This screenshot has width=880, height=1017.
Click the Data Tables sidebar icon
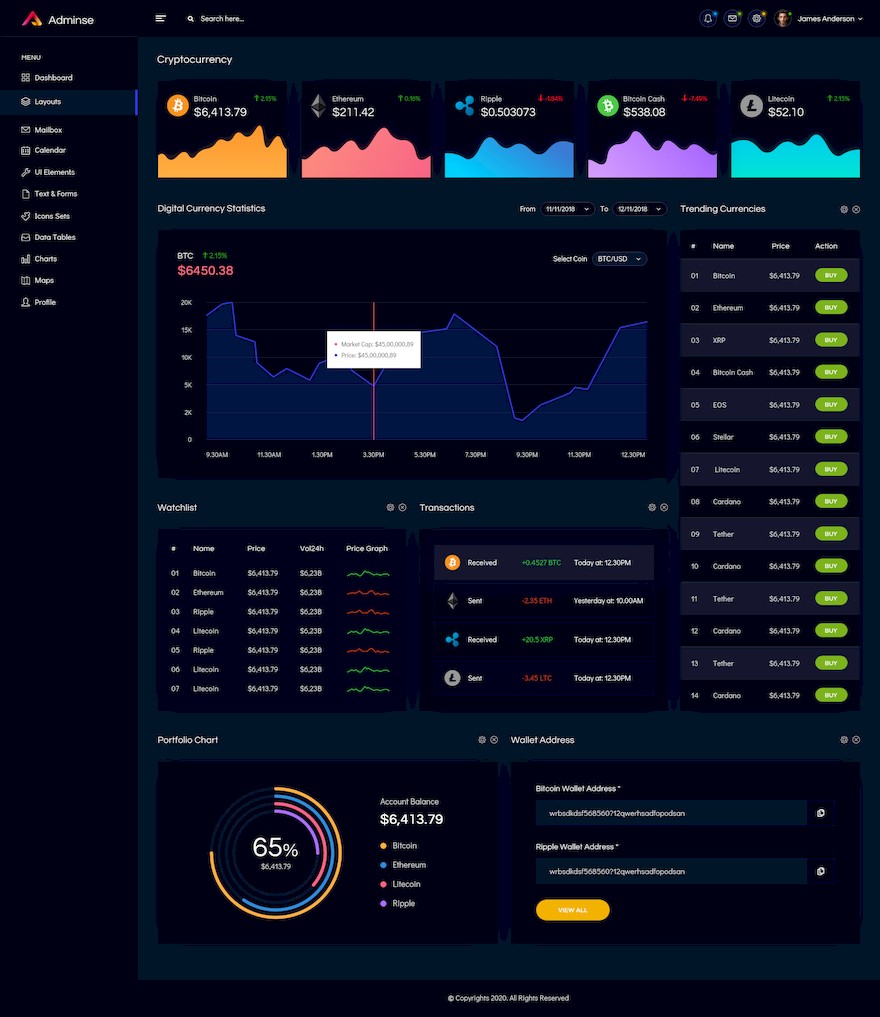(x=25, y=237)
